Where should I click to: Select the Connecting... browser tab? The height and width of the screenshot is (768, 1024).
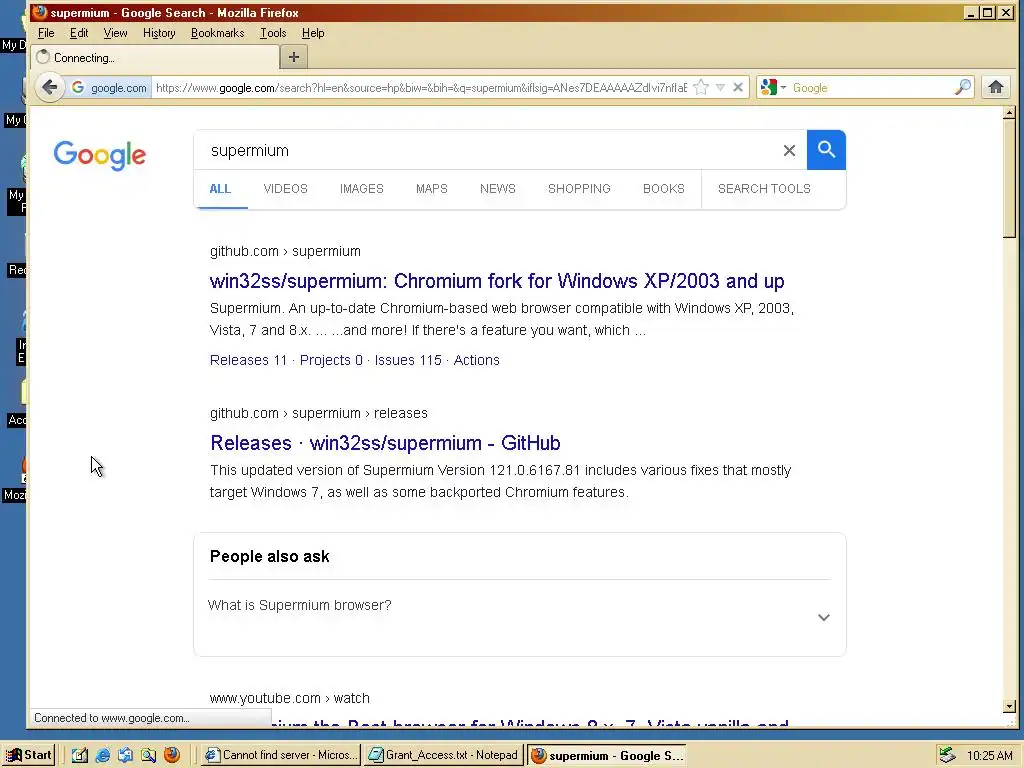pos(155,57)
